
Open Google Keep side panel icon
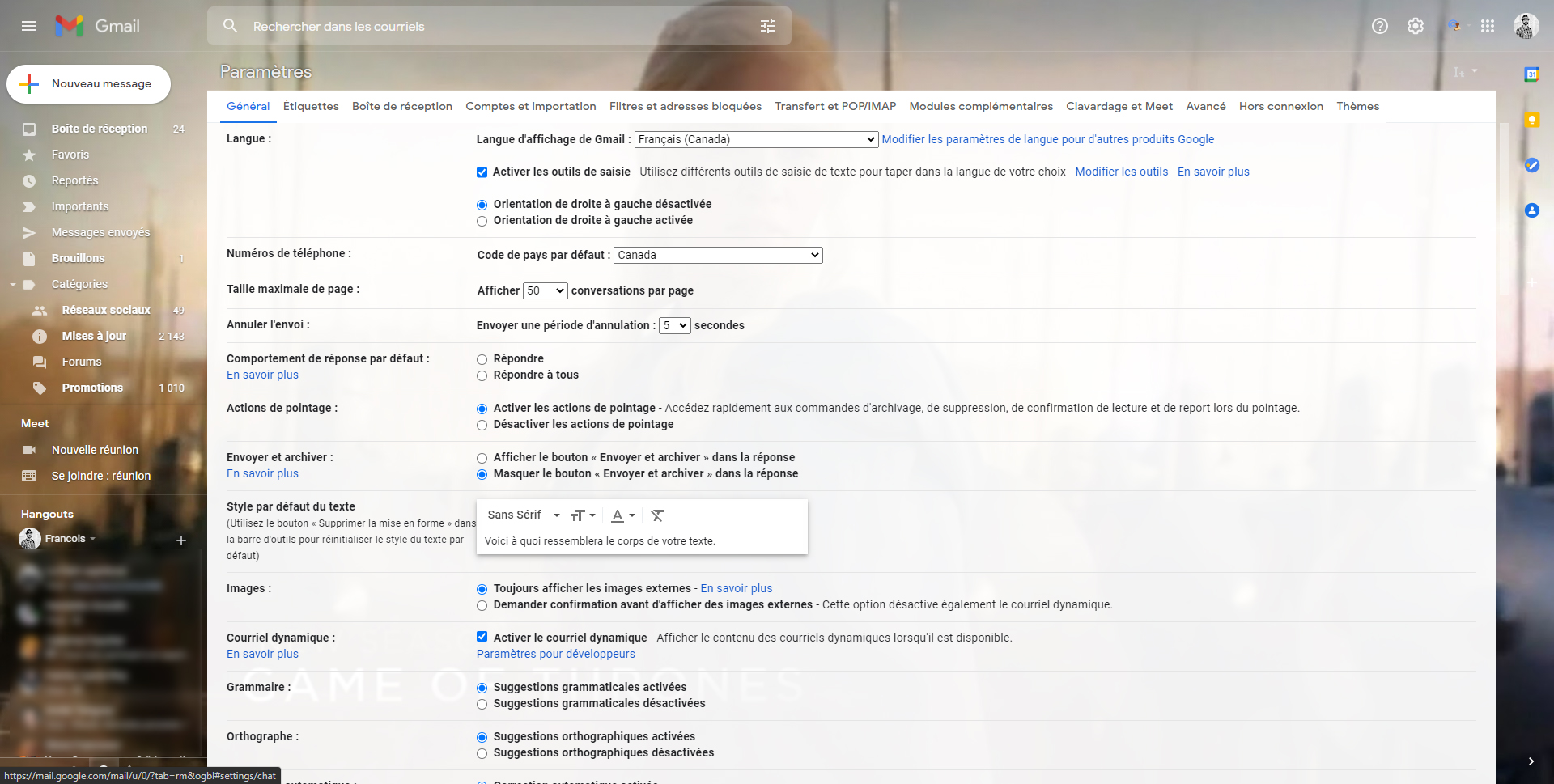coord(1531,120)
